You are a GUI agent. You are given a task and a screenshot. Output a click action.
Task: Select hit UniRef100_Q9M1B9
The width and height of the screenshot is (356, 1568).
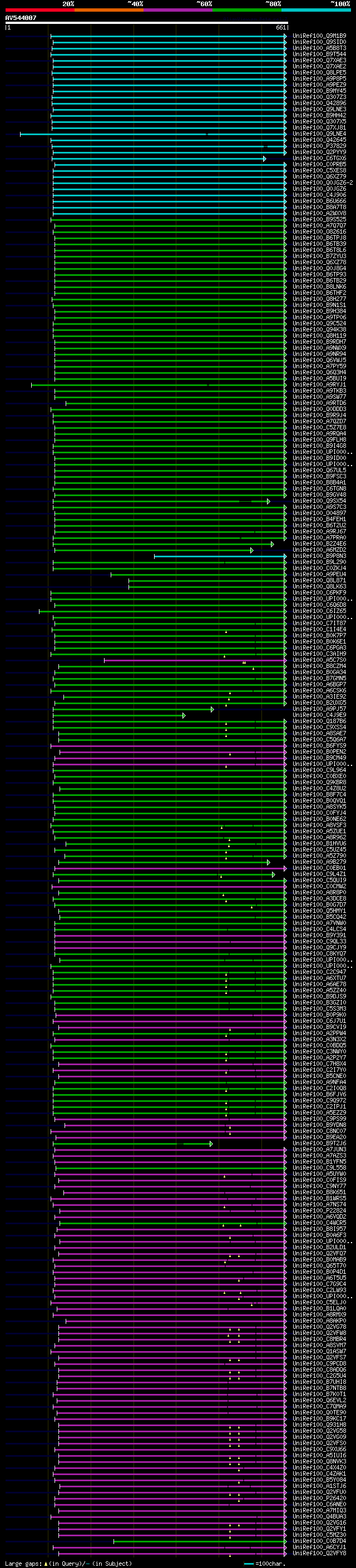pos(319,36)
